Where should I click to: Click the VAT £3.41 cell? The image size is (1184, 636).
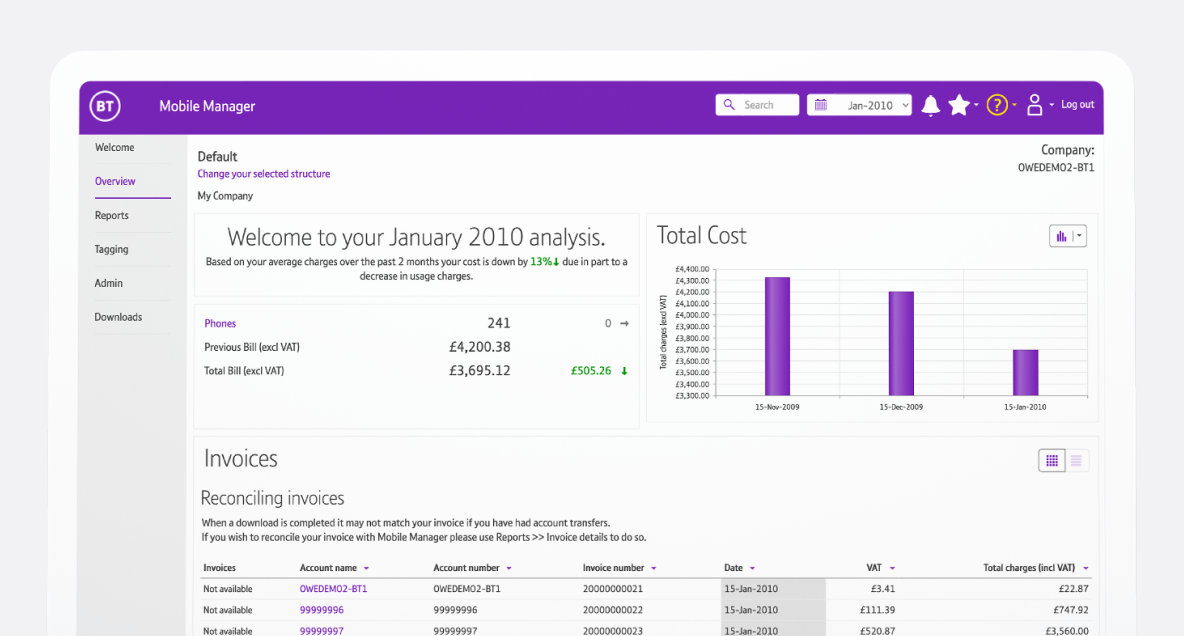(x=883, y=589)
